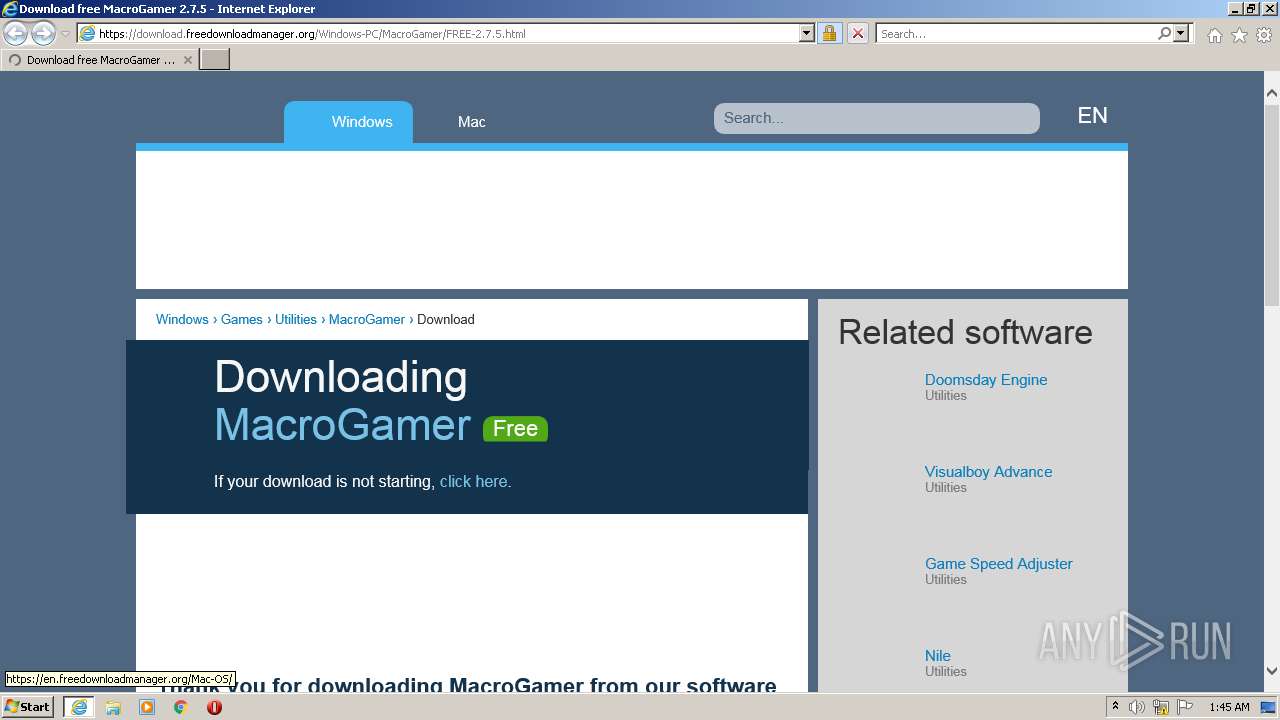The height and width of the screenshot is (720, 1280).
Task: Click the network tray icon
Action: pos(1161,707)
